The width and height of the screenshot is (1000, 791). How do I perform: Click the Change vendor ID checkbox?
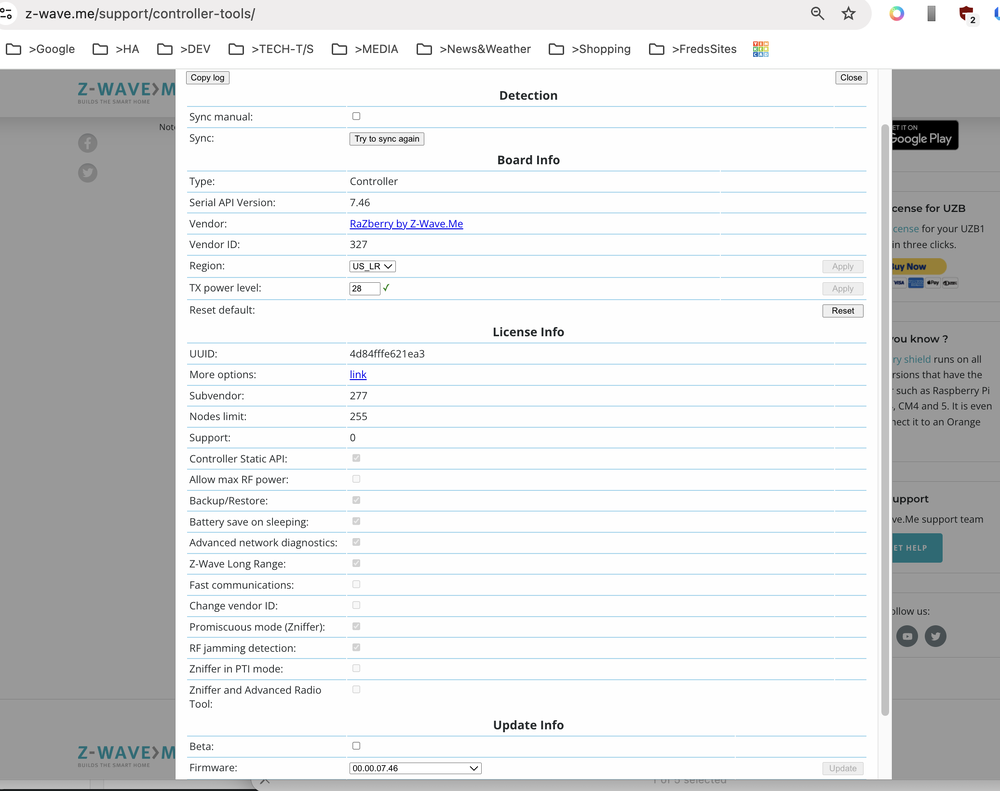(357, 605)
